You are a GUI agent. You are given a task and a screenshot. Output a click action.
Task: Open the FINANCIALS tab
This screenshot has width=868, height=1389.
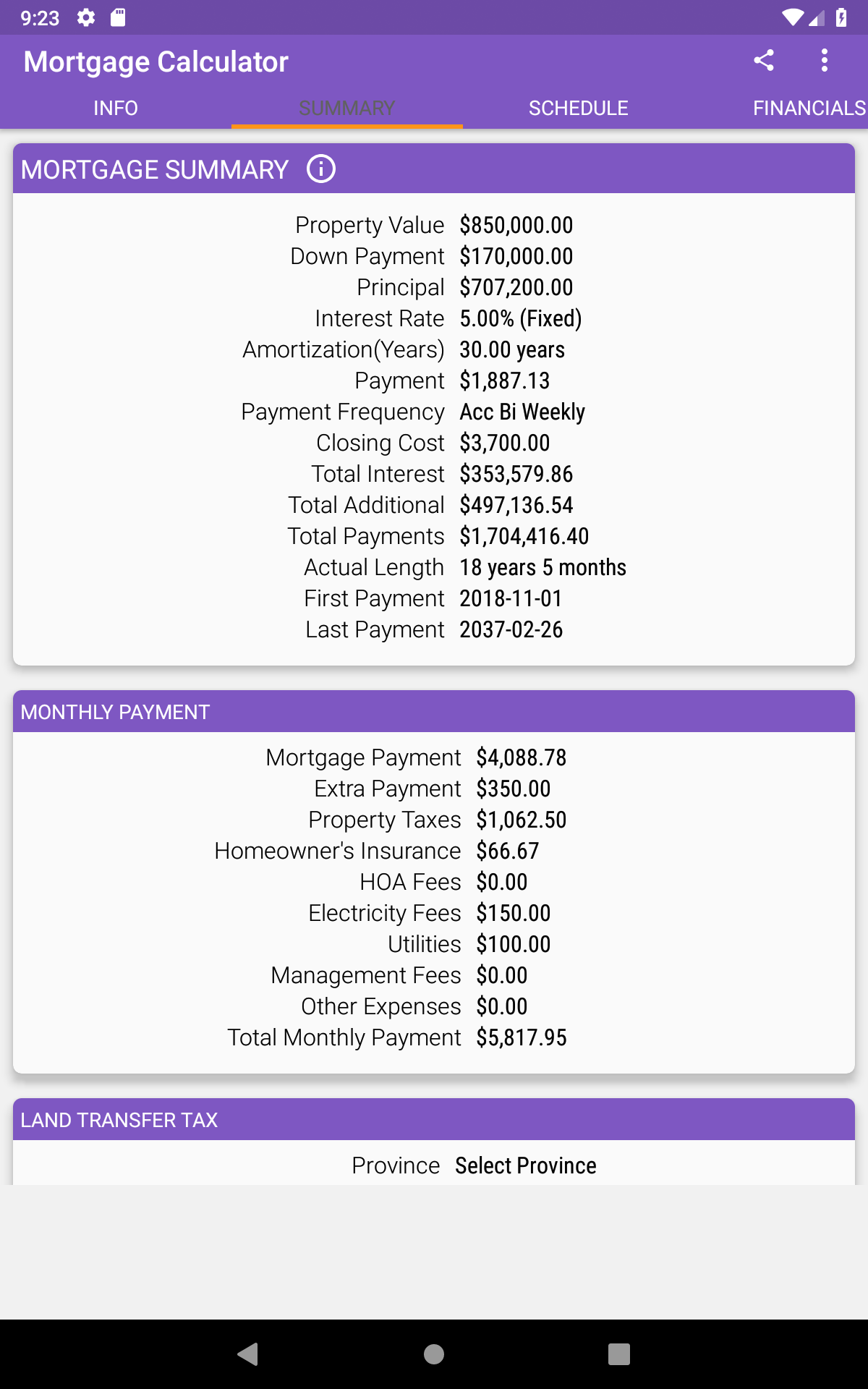pos(809,109)
